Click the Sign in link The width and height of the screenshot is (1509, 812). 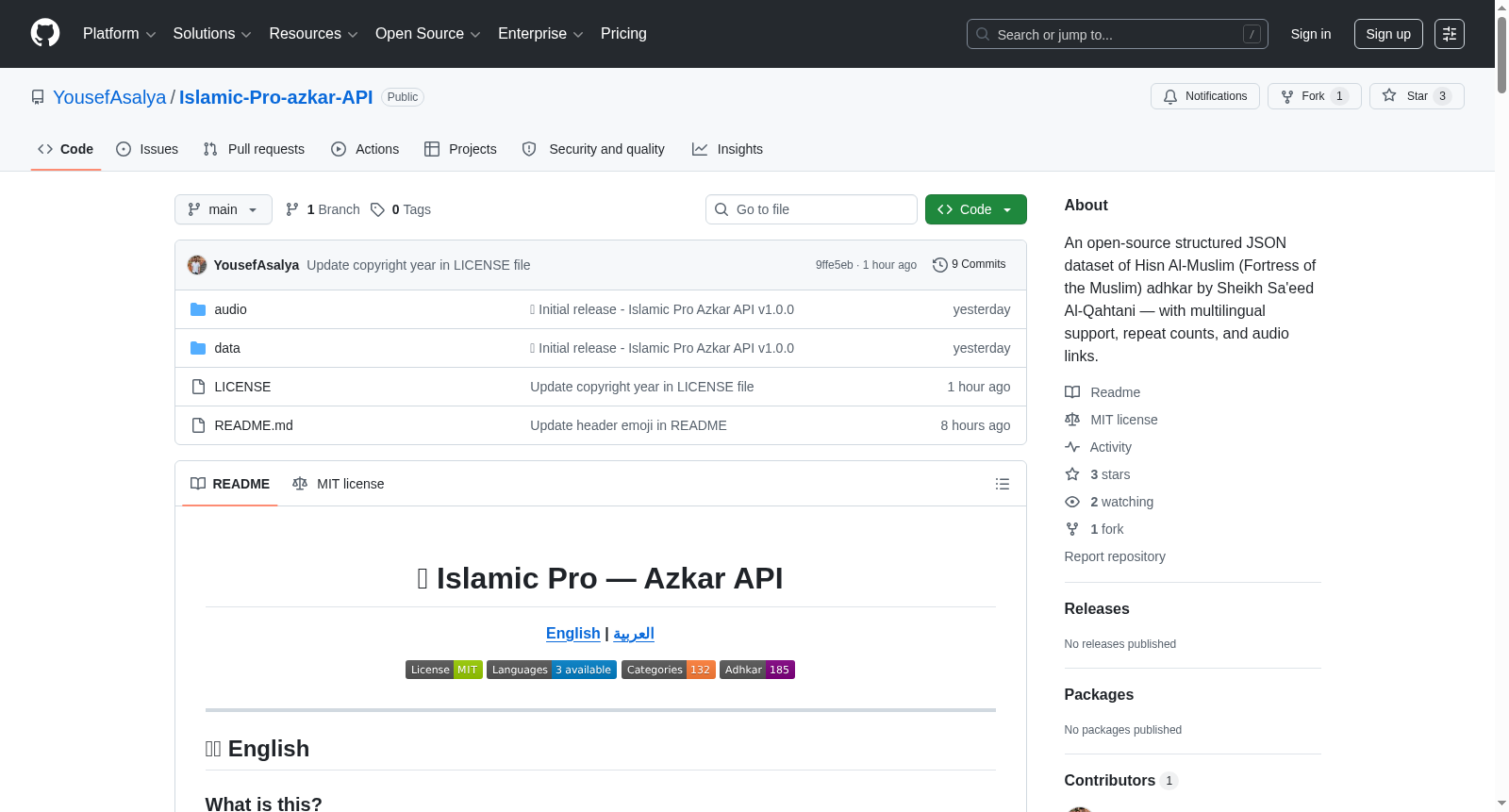click(1311, 34)
